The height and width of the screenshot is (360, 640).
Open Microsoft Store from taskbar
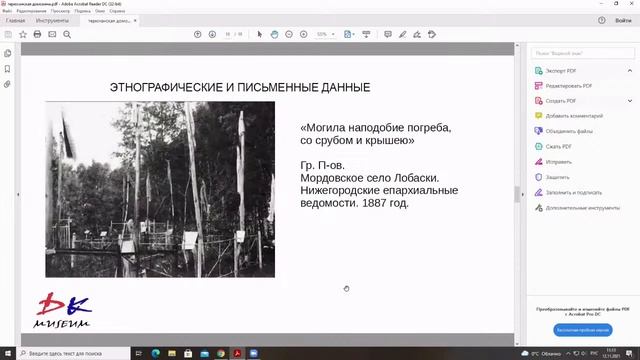[x=188, y=353]
